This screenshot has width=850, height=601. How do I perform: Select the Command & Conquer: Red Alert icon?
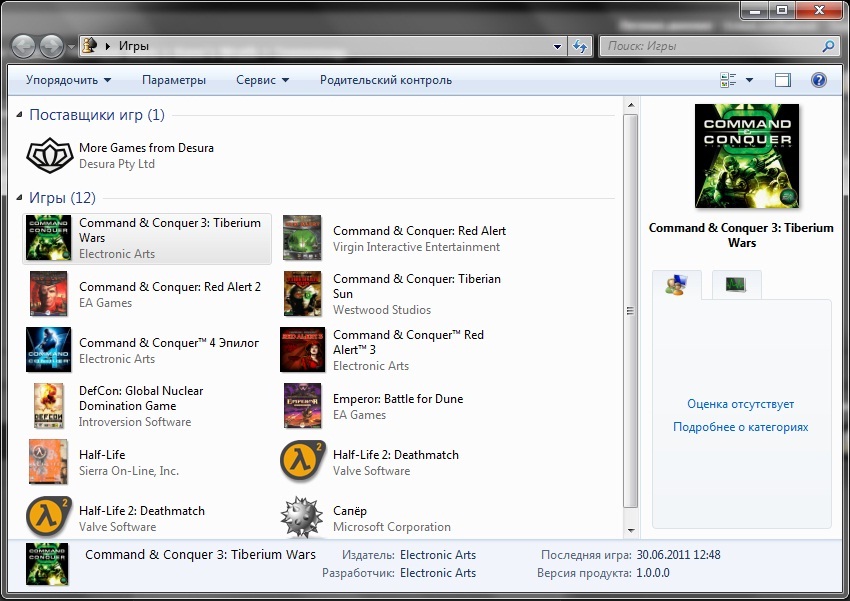click(x=302, y=238)
